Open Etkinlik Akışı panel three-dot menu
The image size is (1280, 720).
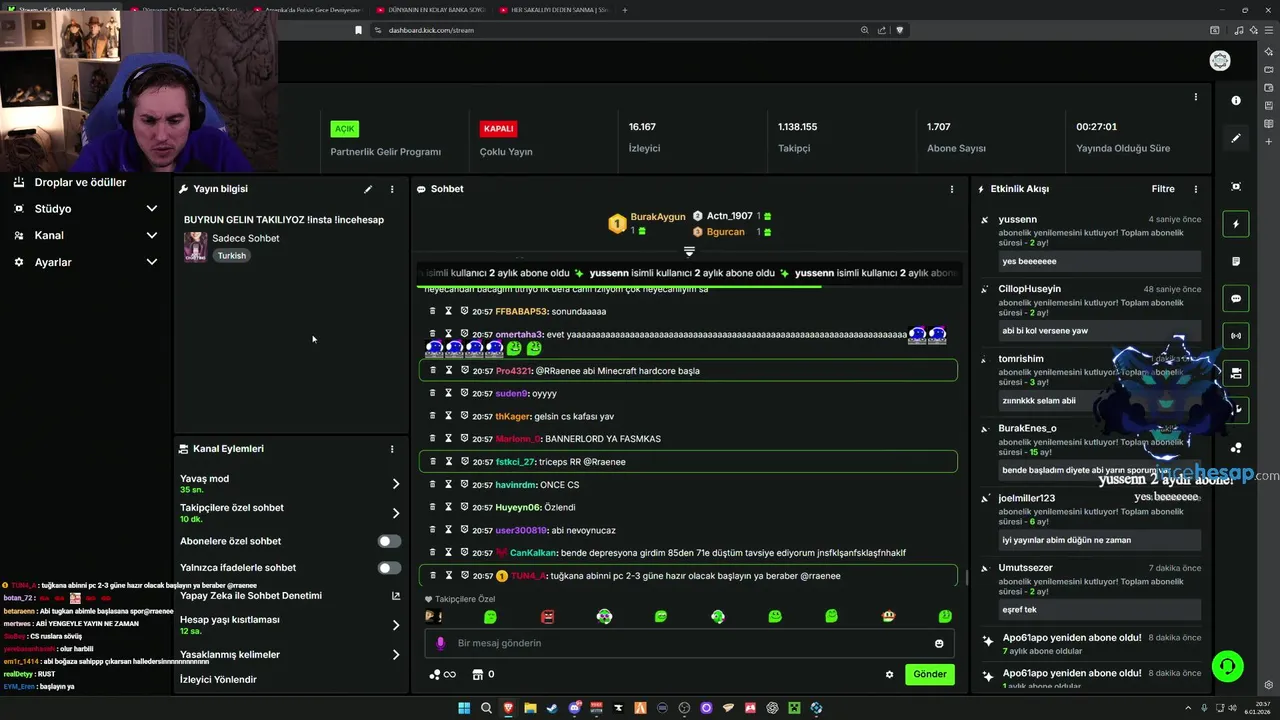(1195, 189)
